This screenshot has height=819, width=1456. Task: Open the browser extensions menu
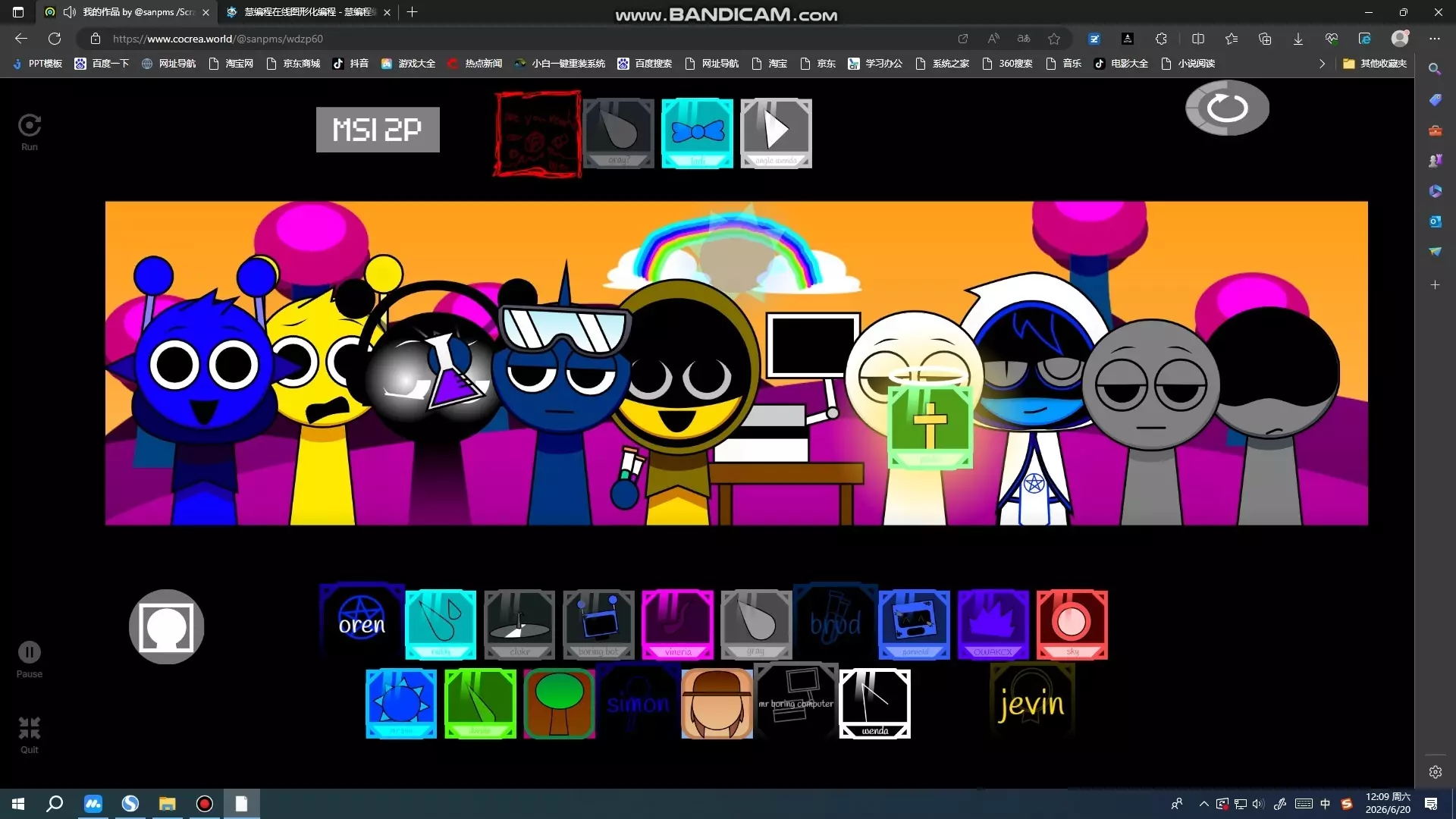(1161, 39)
